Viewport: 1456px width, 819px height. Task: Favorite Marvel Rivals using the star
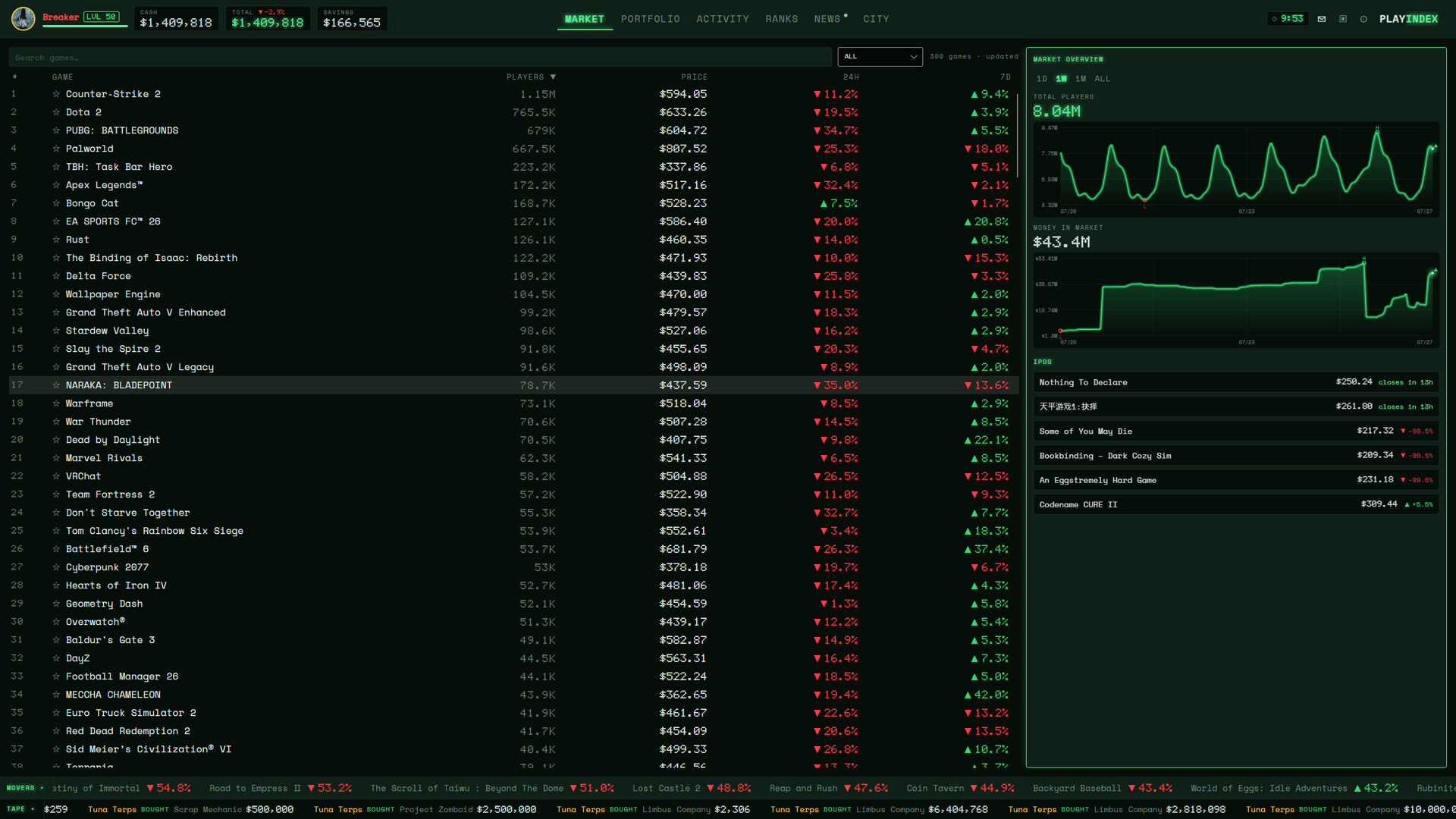pos(56,458)
